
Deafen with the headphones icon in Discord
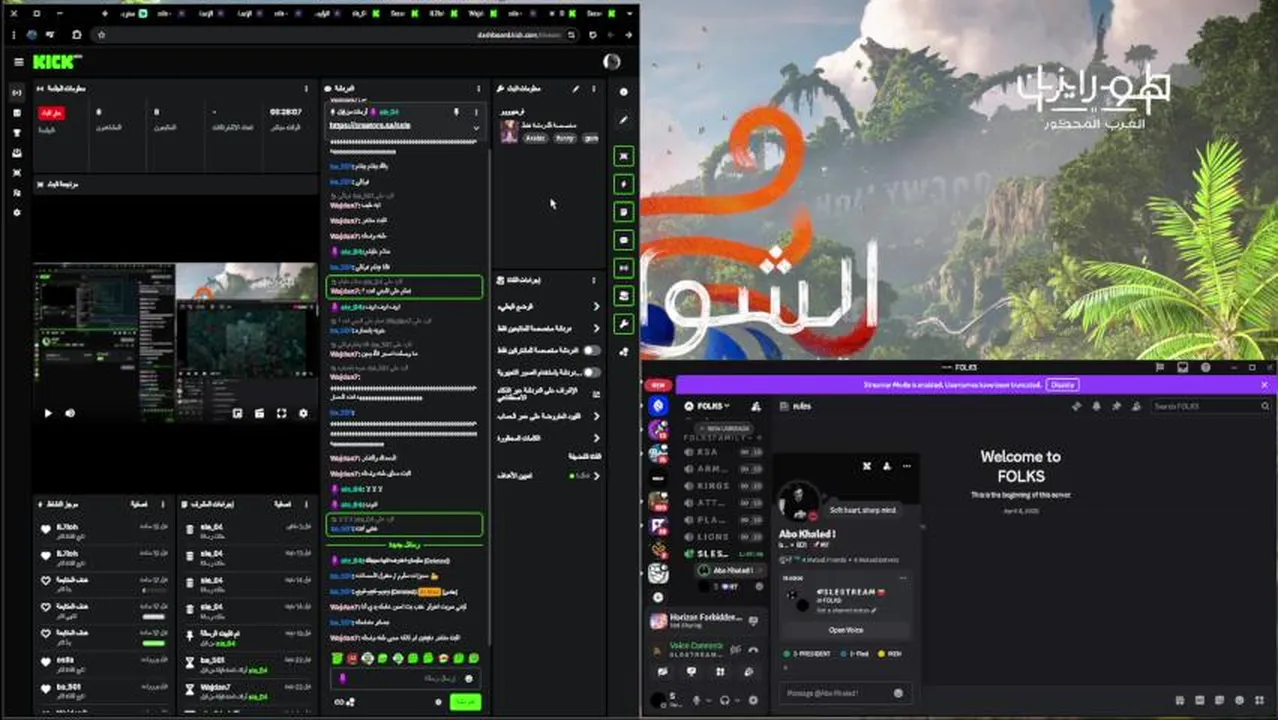click(x=725, y=700)
